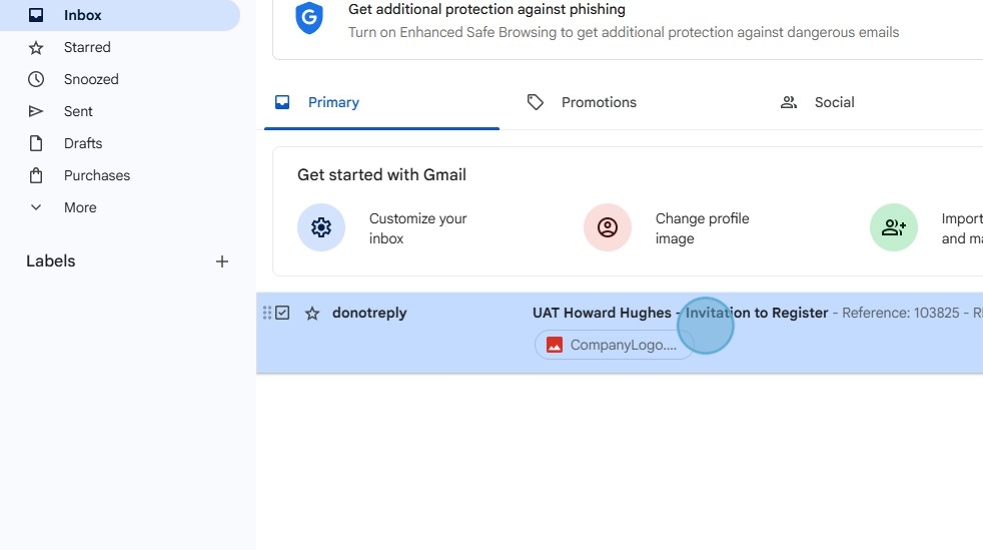Screen dimensions: 983x550
Task: Click the drag handle of donotreply email
Action: [267, 312]
